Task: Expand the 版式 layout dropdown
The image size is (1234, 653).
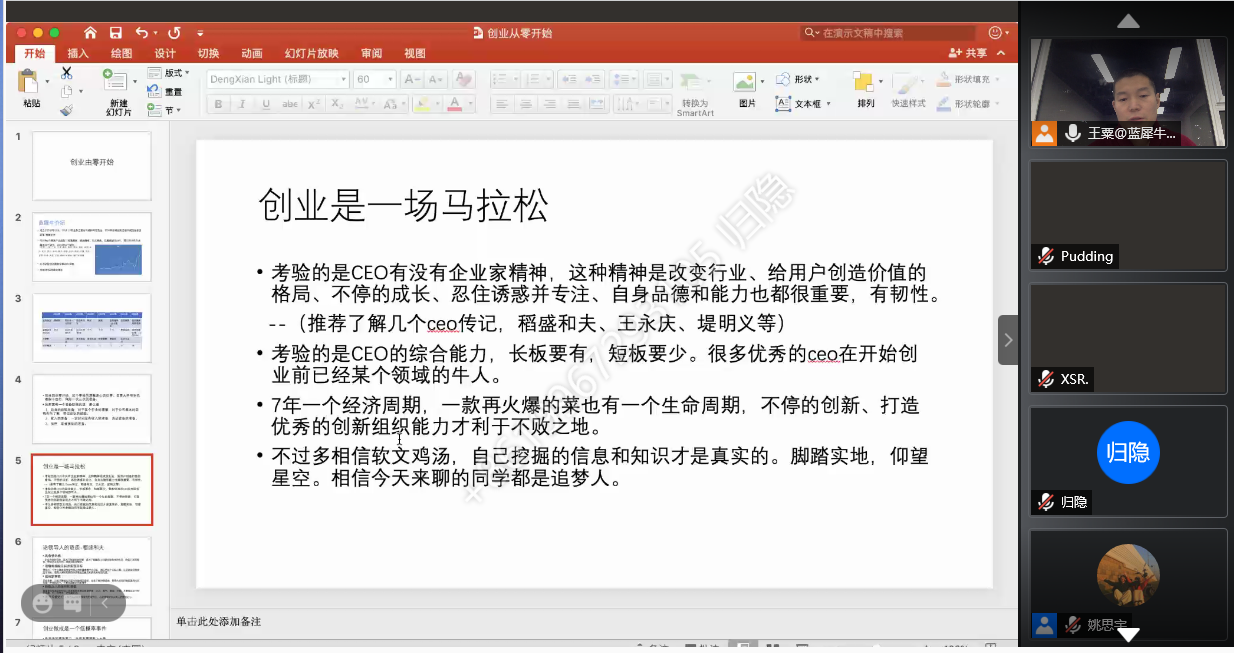Action: coord(170,73)
